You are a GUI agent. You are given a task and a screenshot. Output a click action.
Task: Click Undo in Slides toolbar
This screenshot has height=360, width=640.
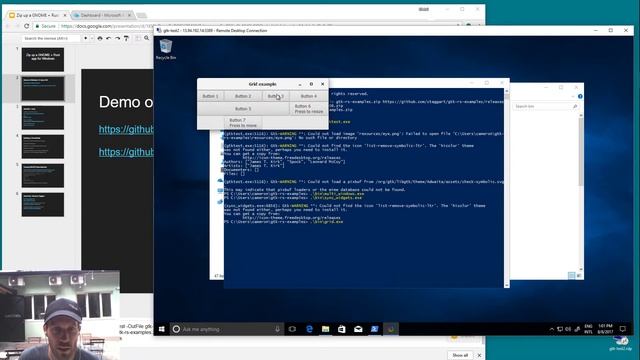pos(109,38)
